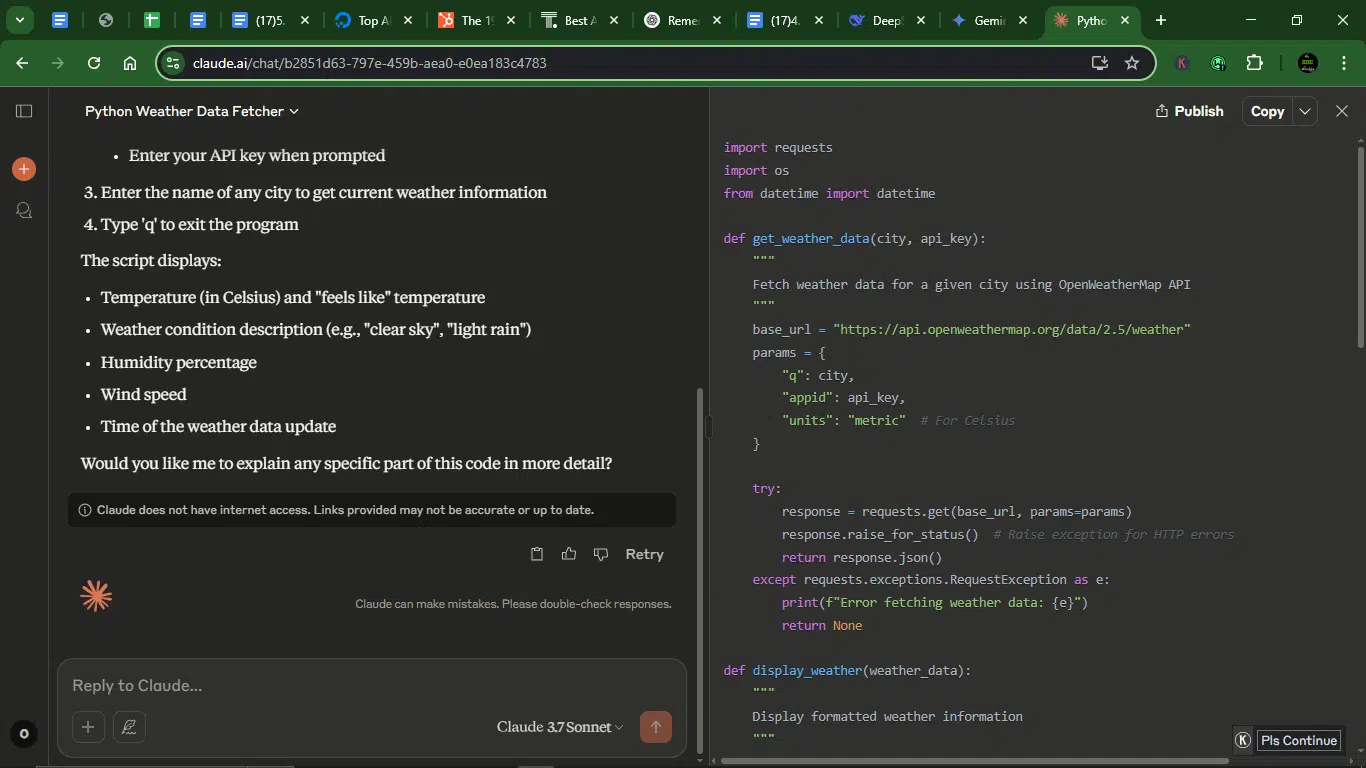Click 'Humidity percentage' bullet text
The width and height of the screenshot is (1366, 768).
(179, 362)
